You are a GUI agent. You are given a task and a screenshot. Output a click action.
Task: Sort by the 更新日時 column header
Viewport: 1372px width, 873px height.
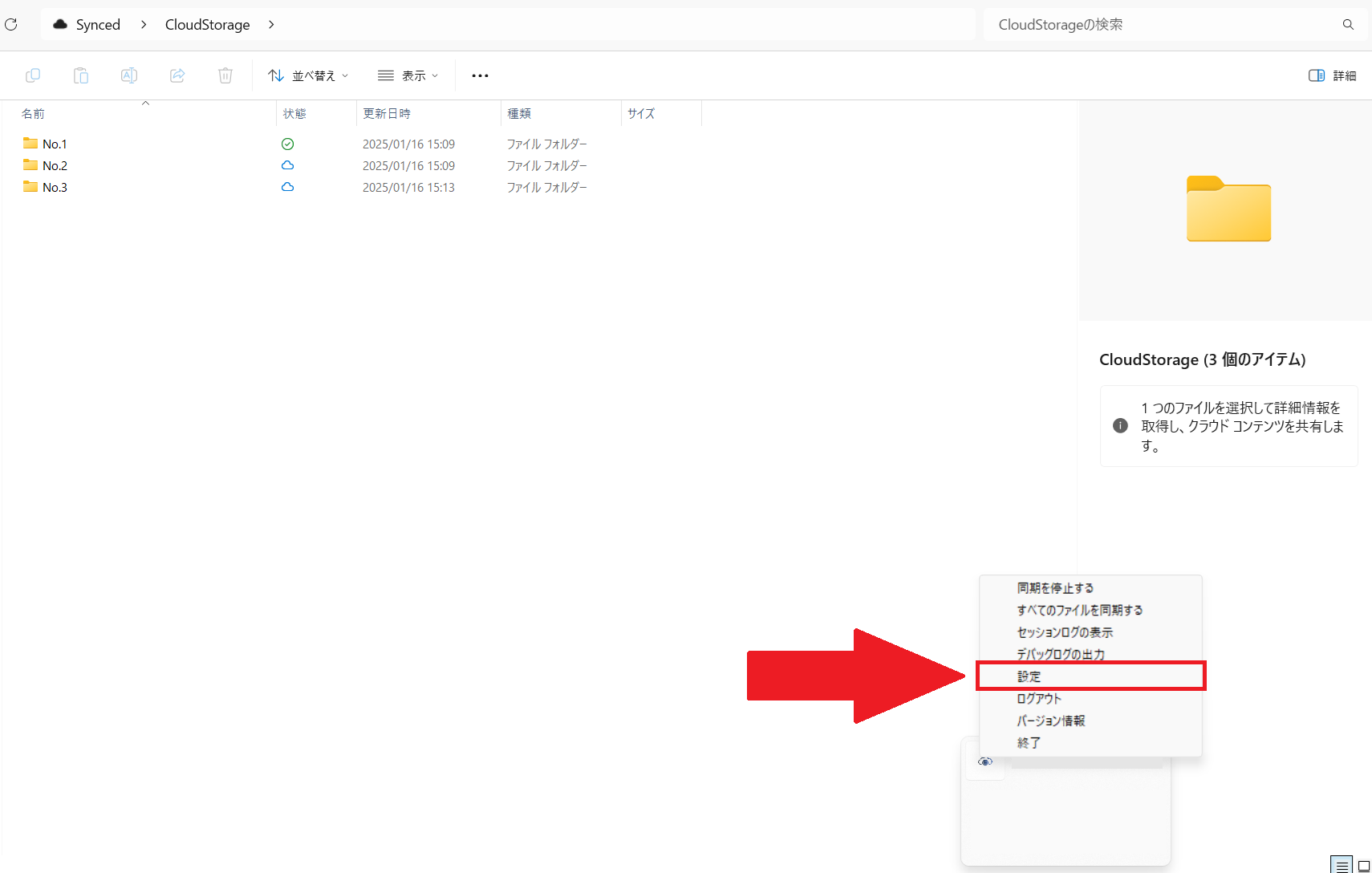tap(387, 114)
